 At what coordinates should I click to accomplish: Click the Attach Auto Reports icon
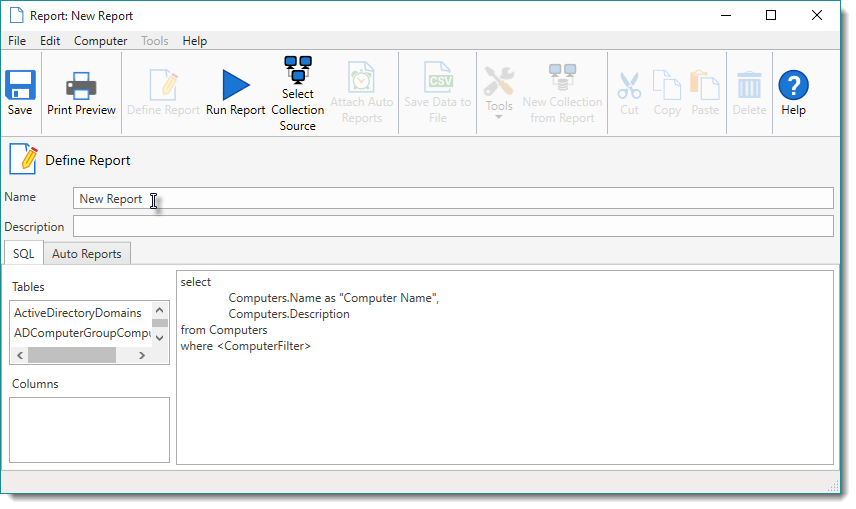[x=361, y=78]
